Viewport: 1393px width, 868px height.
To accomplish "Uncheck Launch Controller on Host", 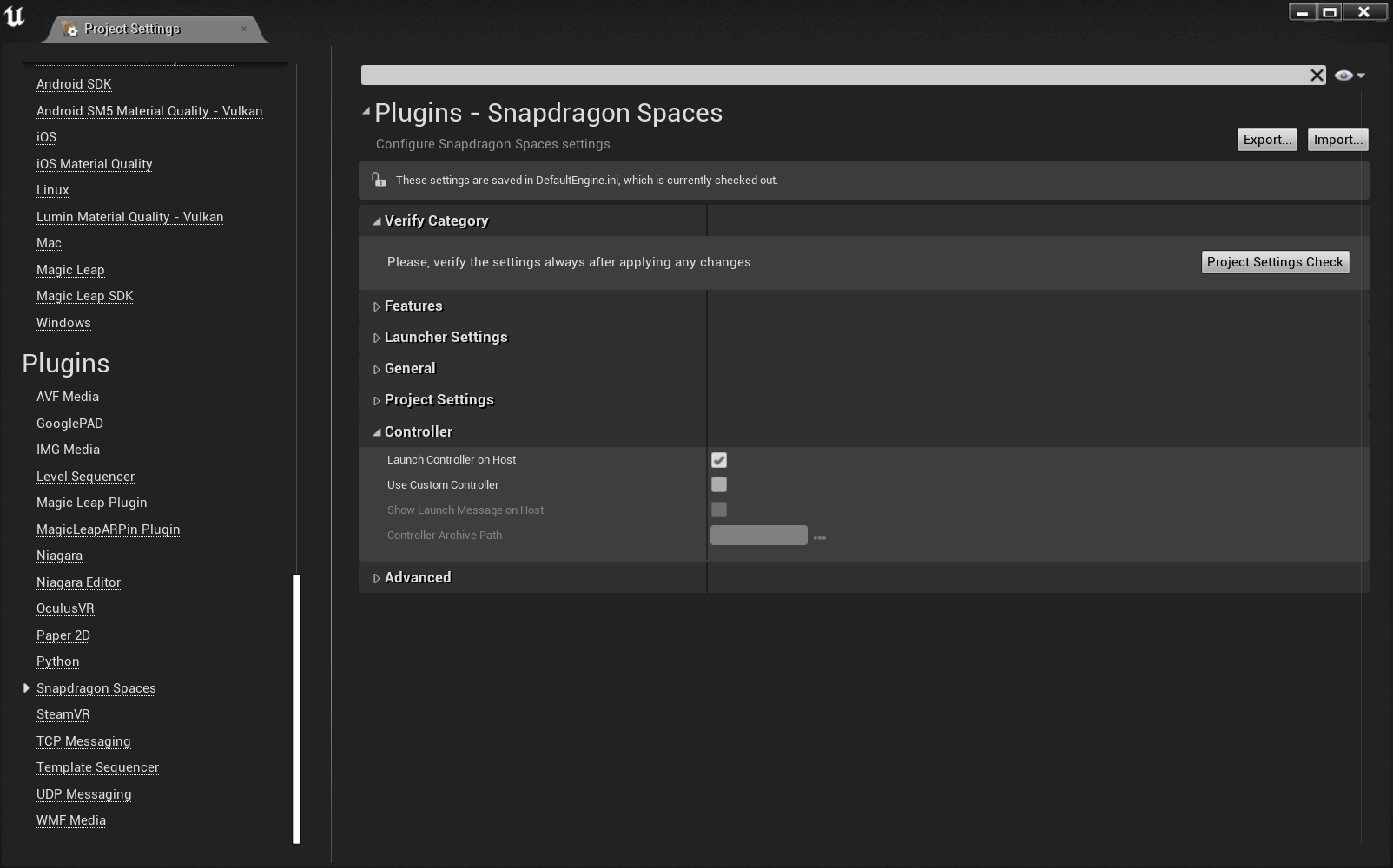I will tap(719, 460).
